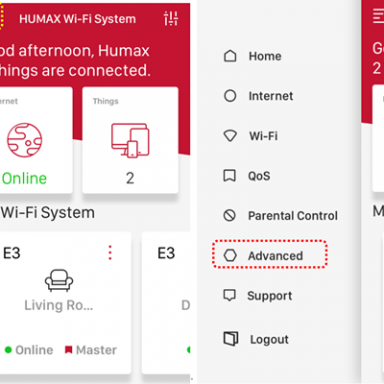This screenshot has height=384, width=384.
Task: Click the globe icon on Internet card
Action: point(25,140)
